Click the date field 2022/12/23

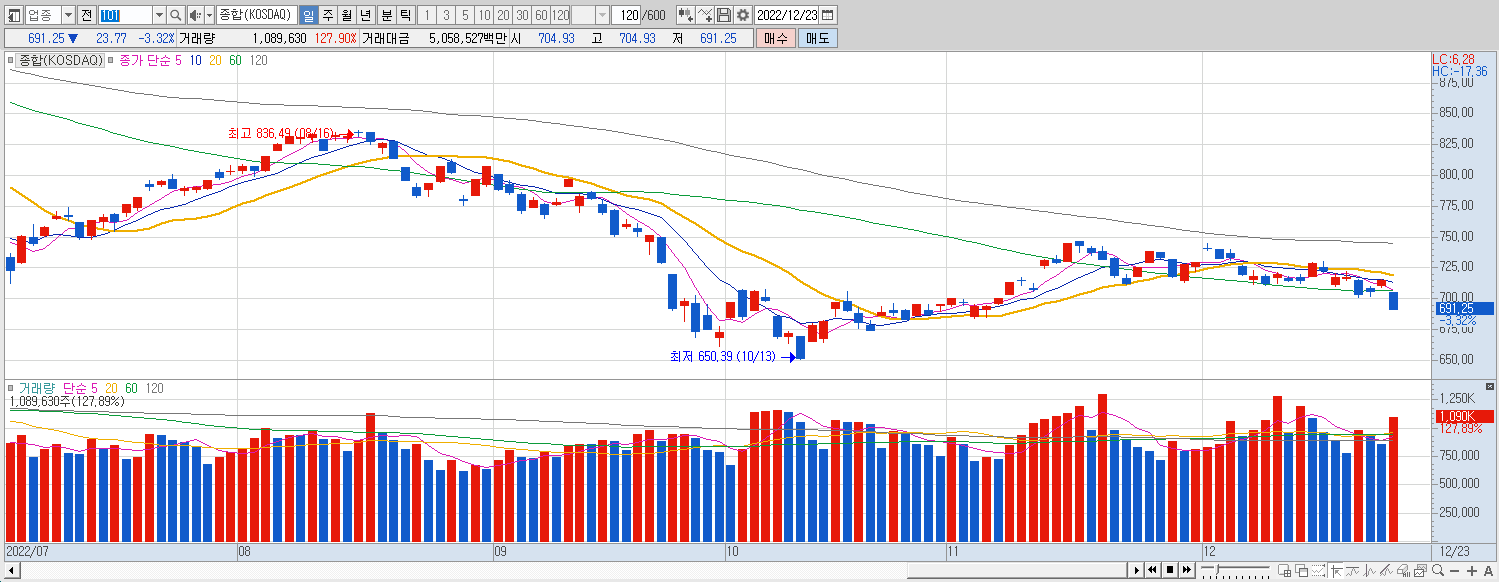(788, 15)
